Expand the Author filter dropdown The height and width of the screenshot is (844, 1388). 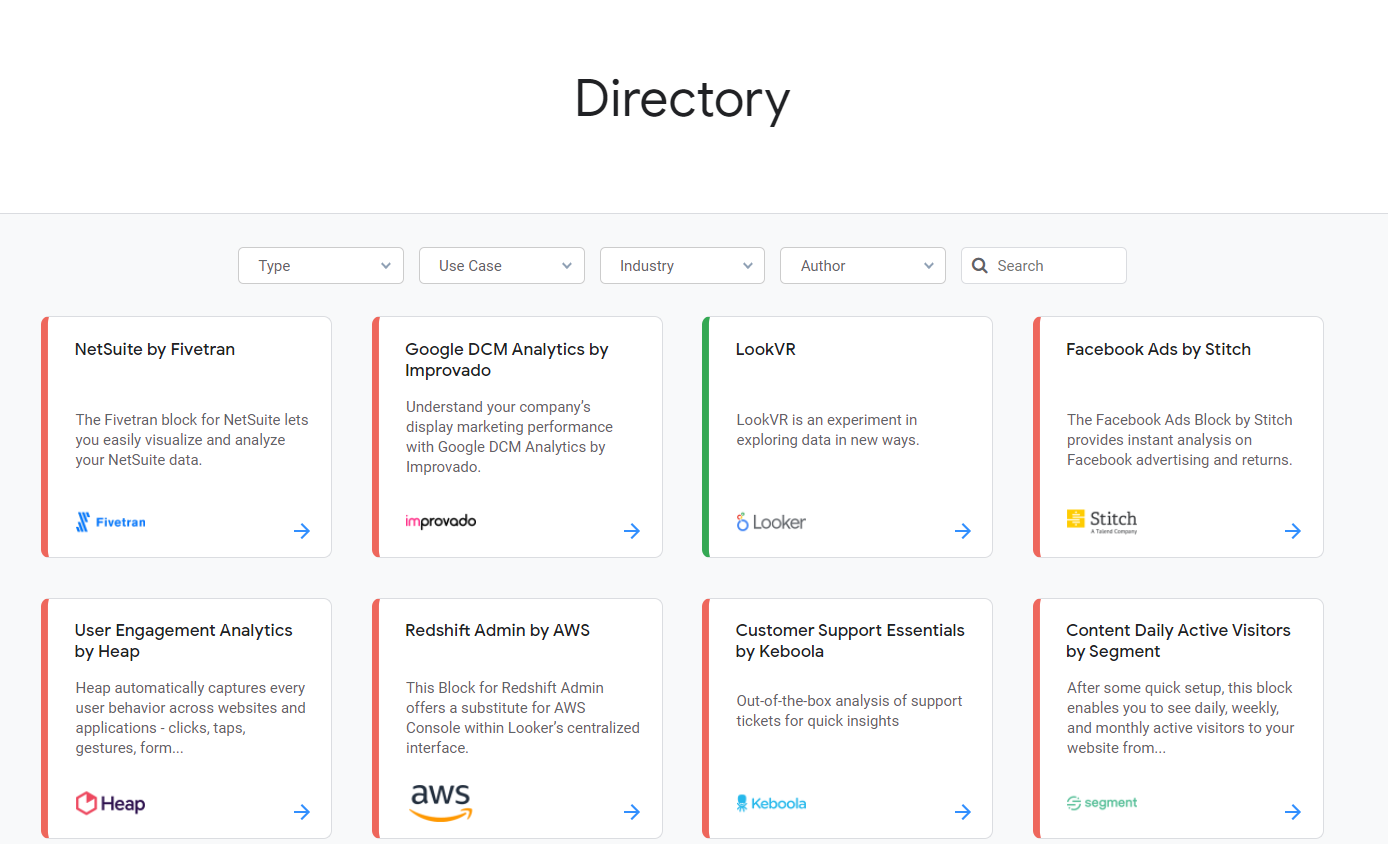863,266
